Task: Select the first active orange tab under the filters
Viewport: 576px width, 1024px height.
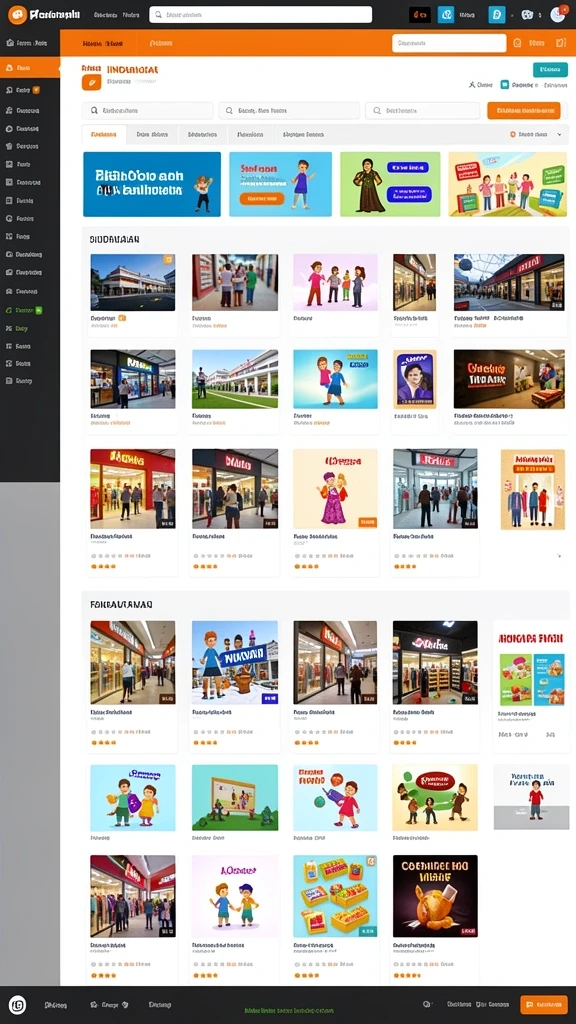Action: 104,135
